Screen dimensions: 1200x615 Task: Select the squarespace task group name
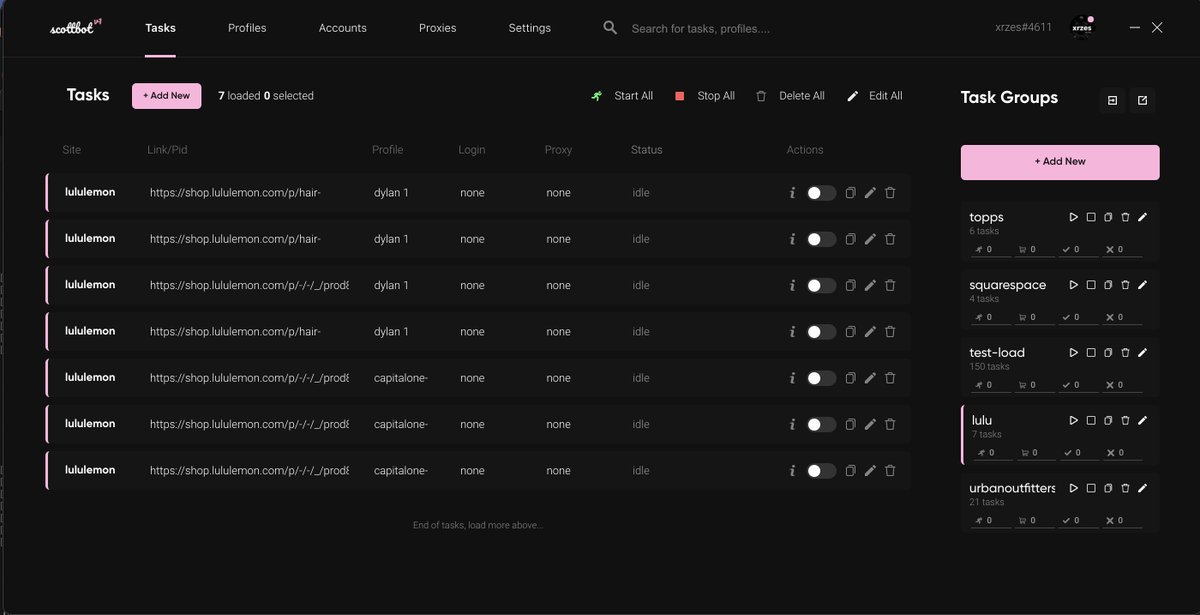(1008, 285)
